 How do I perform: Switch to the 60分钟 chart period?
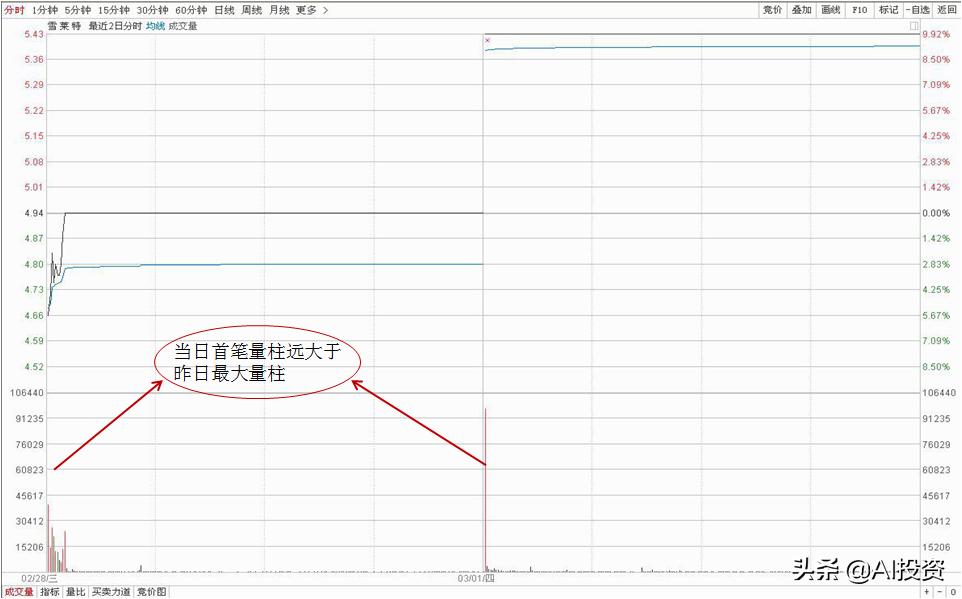[x=191, y=10]
